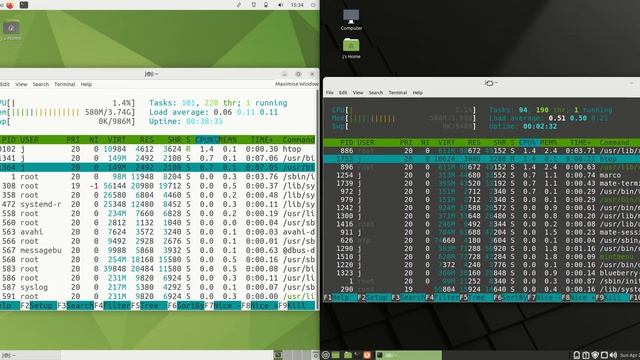Select the syslog process row in left htop

pyautogui.click(x=158, y=287)
